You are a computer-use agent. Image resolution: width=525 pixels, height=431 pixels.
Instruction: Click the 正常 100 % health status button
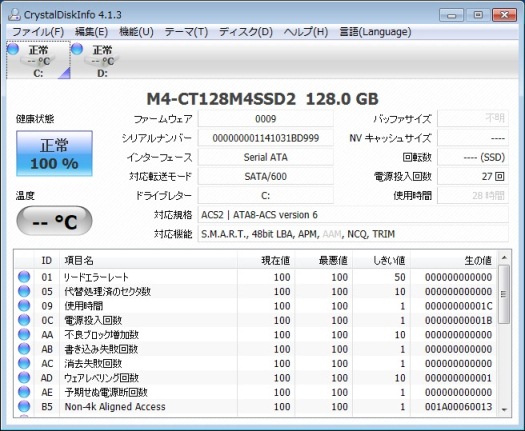[x=54, y=153]
